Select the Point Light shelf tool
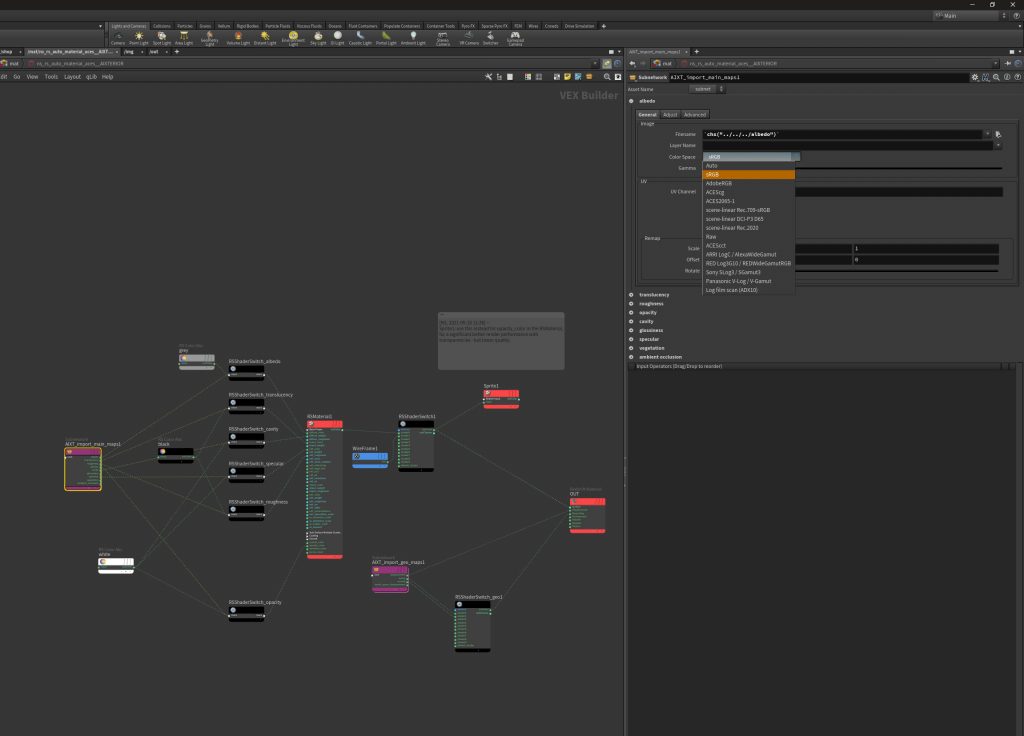Image resolution: width=1024 pixels, height=736 pixels. [139, 38]
